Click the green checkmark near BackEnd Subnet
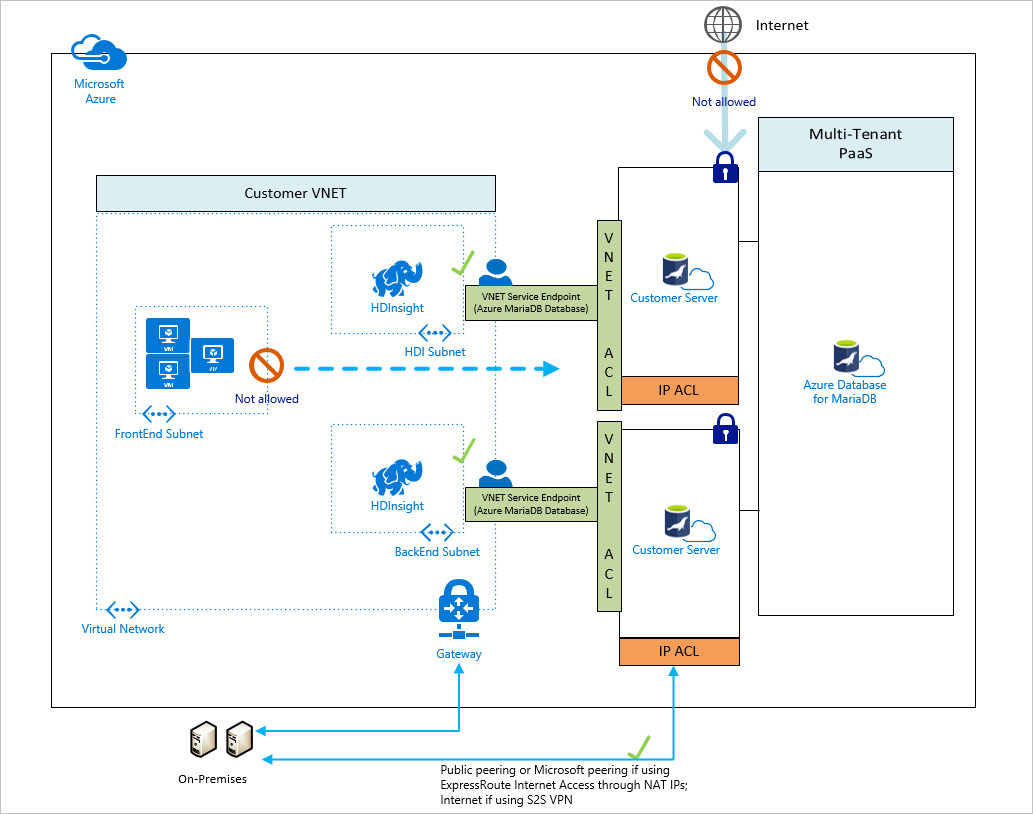 464,451
